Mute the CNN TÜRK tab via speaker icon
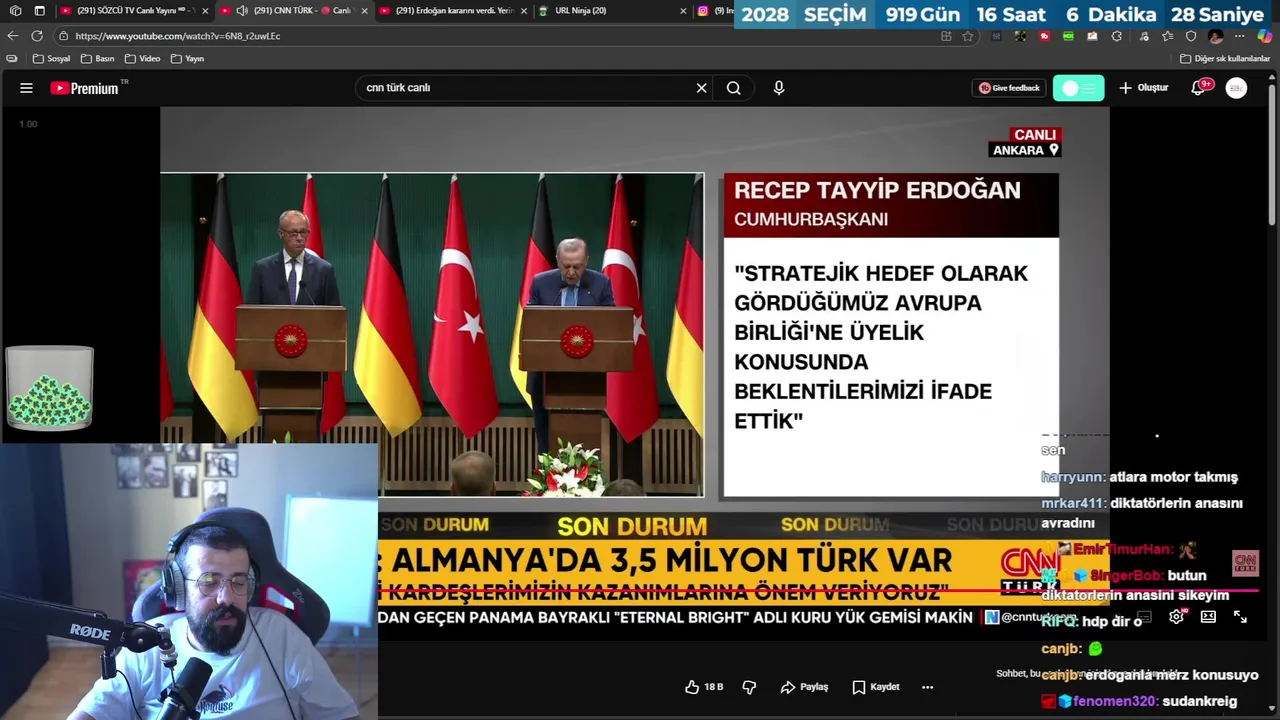The height and width of the screenshot is (720, 1280). coord(242,11)
